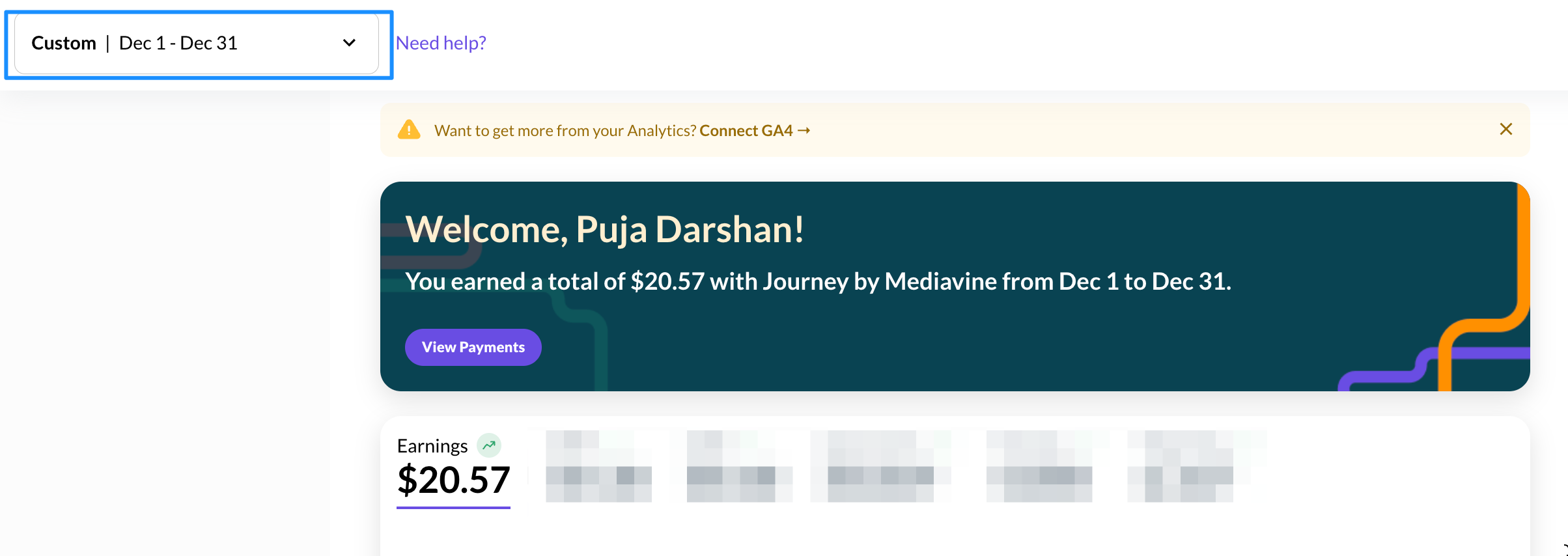Select the first blurred metric after Earnings

[x=598, y=466]
